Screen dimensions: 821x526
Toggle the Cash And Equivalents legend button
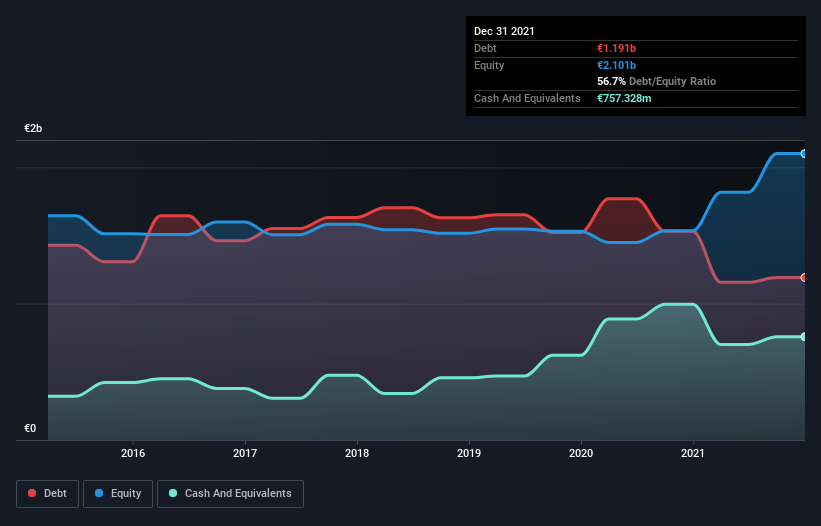click(x=230, y=494)
